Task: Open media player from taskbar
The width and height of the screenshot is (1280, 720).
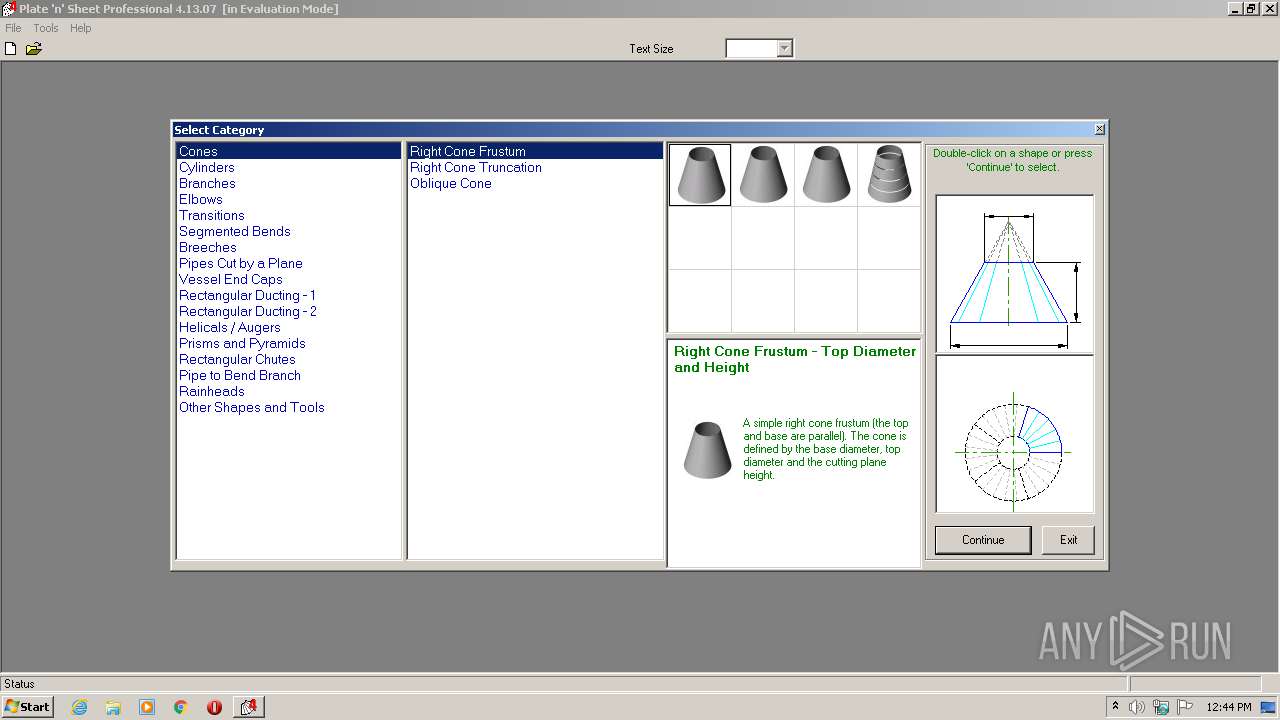Action: pos(147,707)
